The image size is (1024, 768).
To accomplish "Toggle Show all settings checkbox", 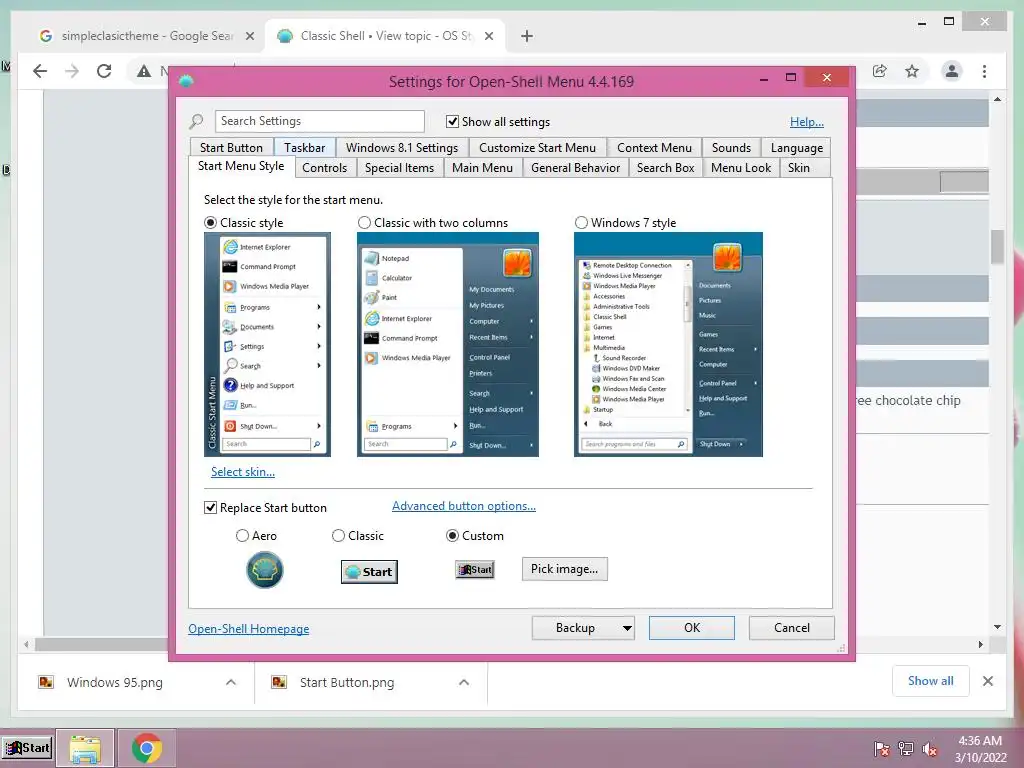I will [x=452, y=121].
